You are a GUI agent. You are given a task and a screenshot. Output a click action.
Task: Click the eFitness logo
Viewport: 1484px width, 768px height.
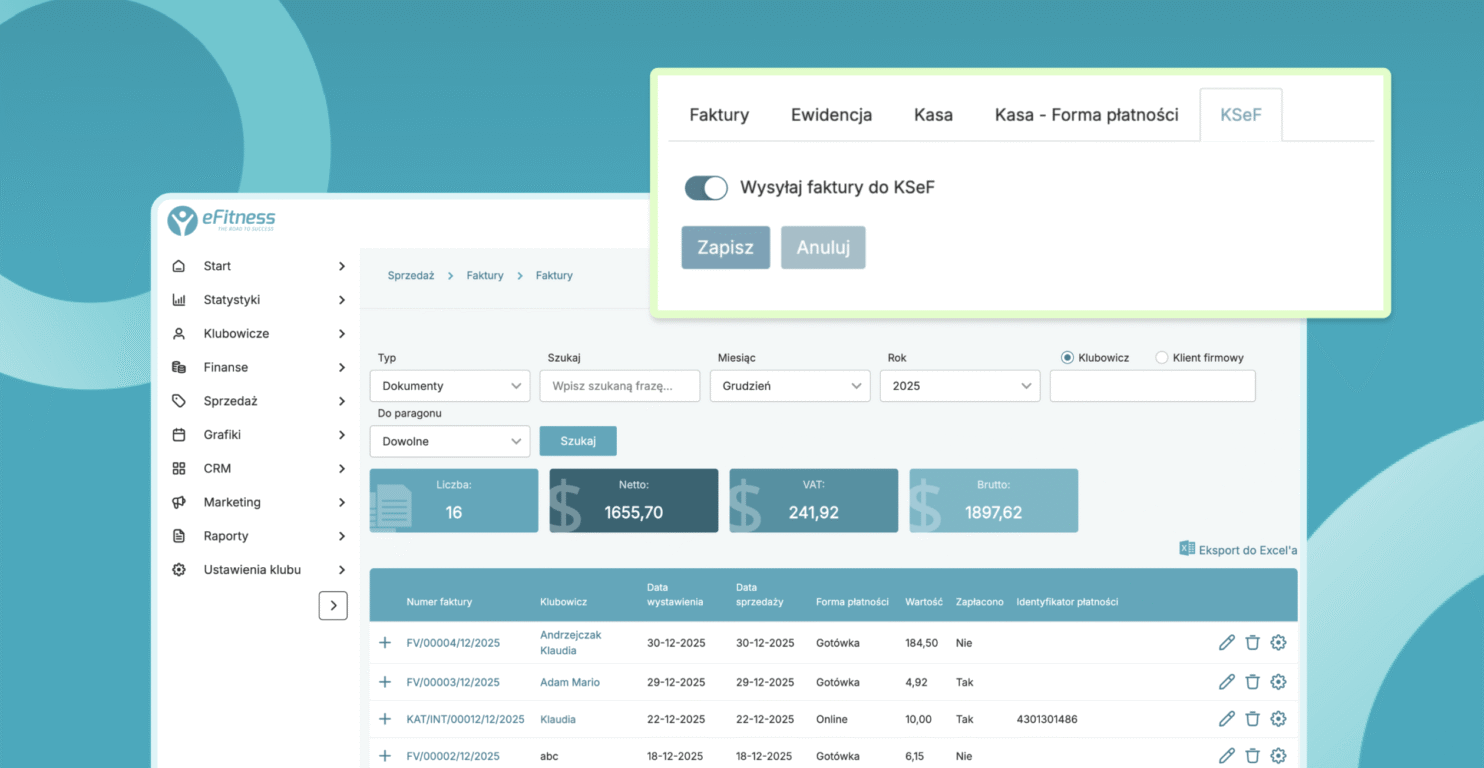pyautogui.click(x=221, y=220)
